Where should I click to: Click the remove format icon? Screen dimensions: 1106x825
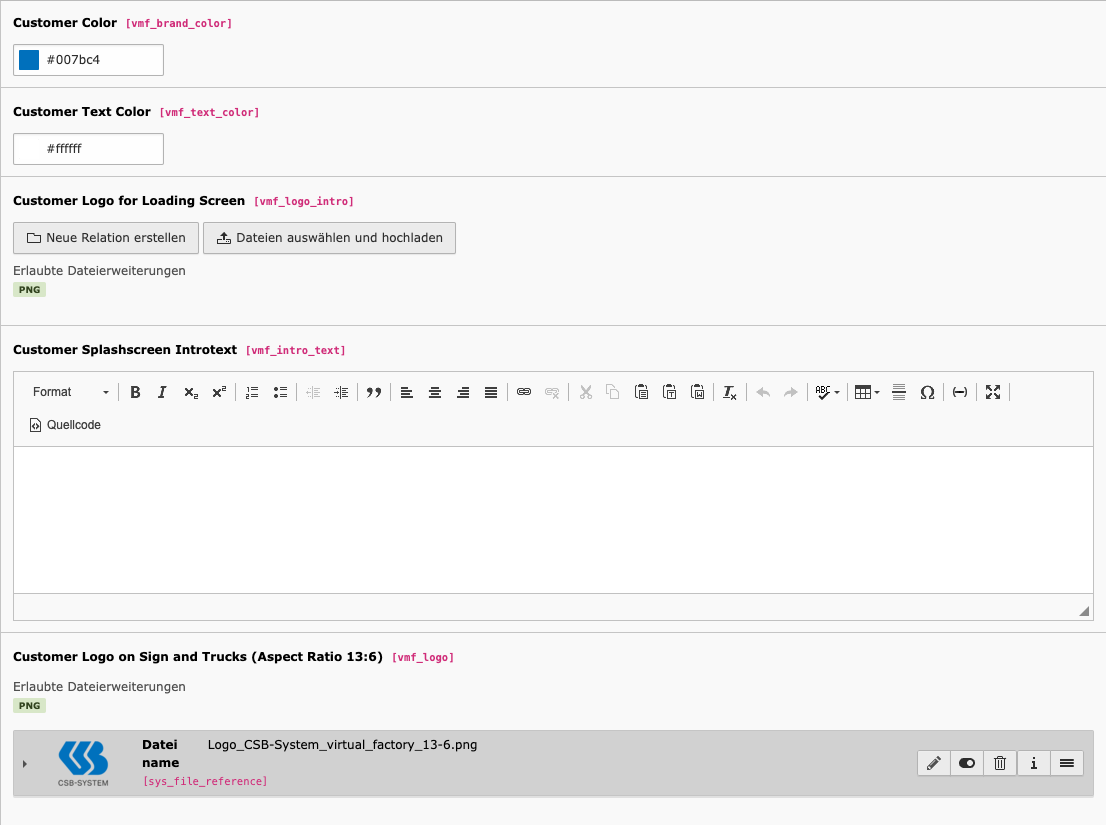730,393
